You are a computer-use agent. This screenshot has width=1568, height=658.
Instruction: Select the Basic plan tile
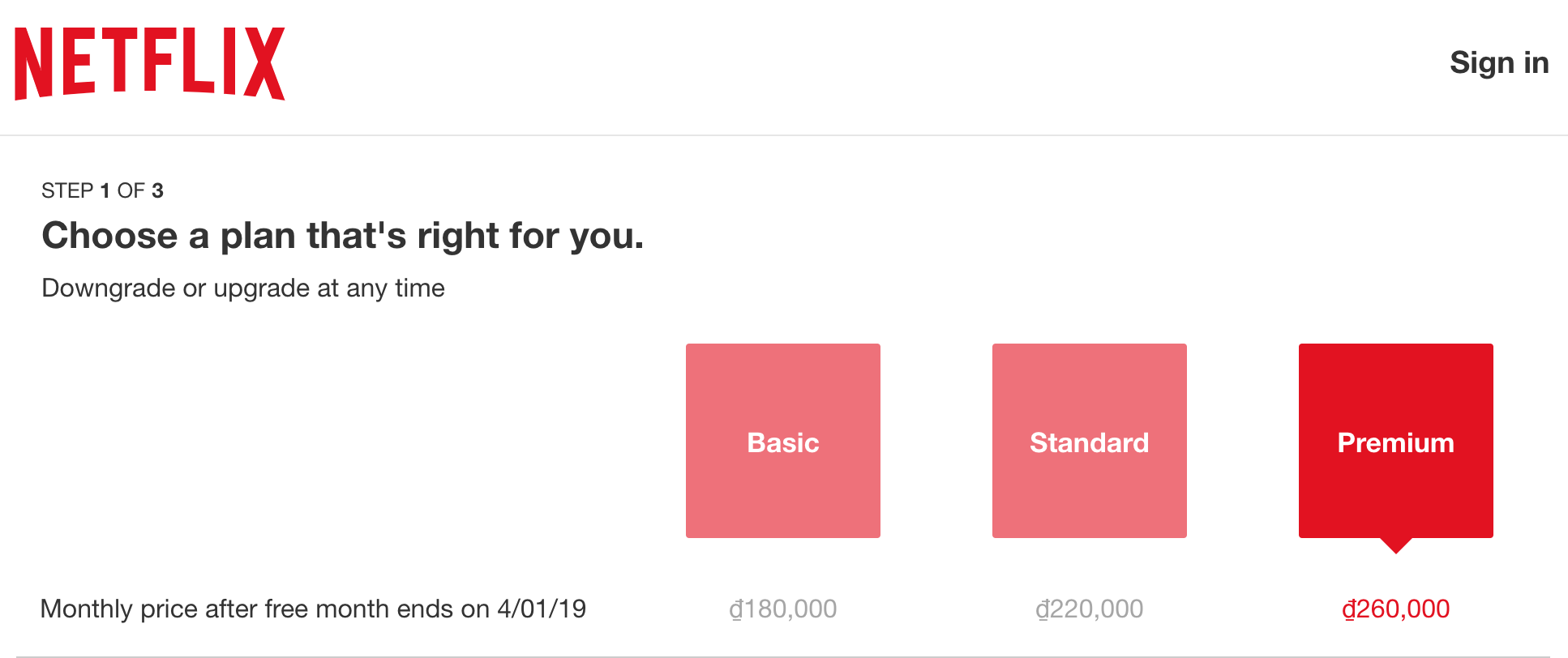point(782,441)
